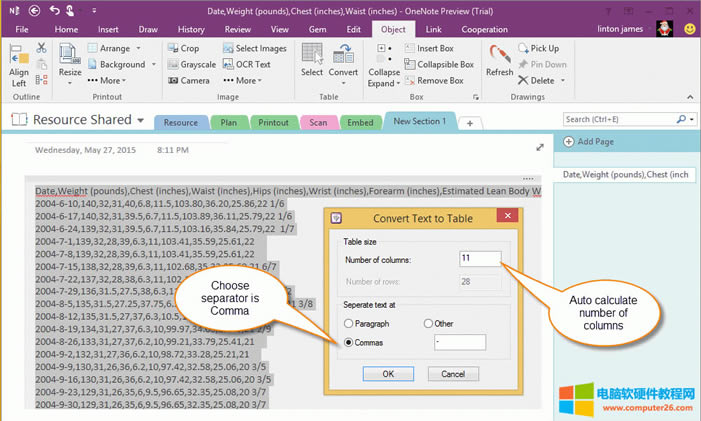701x421 pixels.
Task: Select the Paragraph separator radio button
Action: tap(349, 323)
